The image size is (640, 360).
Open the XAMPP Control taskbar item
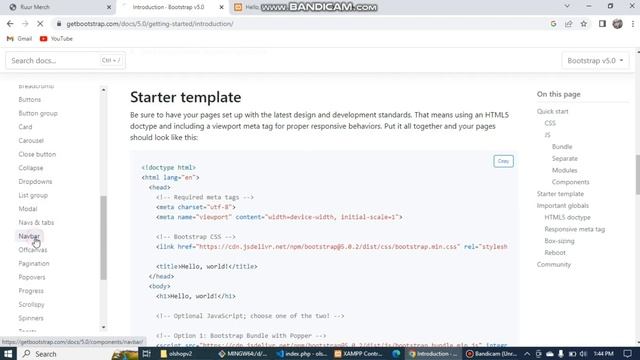pyautogui.click(x=358, y=354)
